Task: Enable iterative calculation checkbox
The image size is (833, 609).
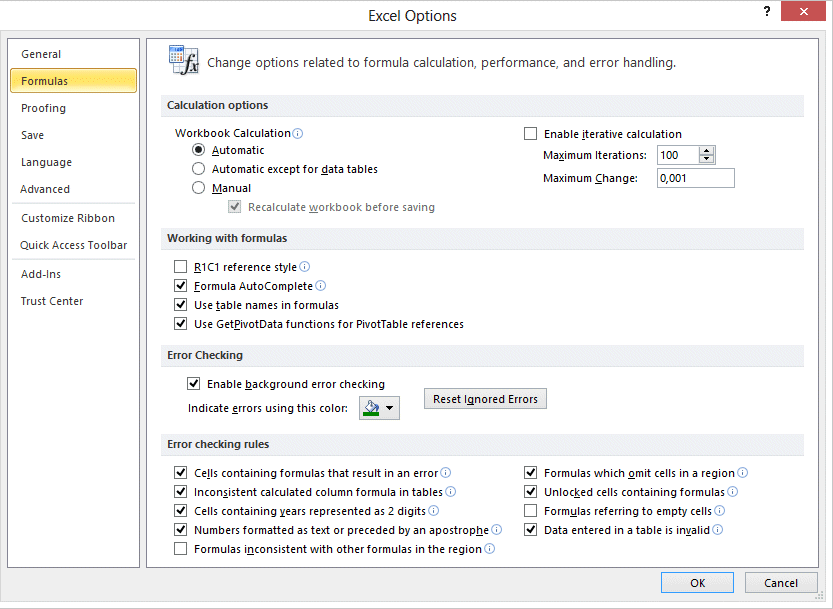Action: click(530, 134)
